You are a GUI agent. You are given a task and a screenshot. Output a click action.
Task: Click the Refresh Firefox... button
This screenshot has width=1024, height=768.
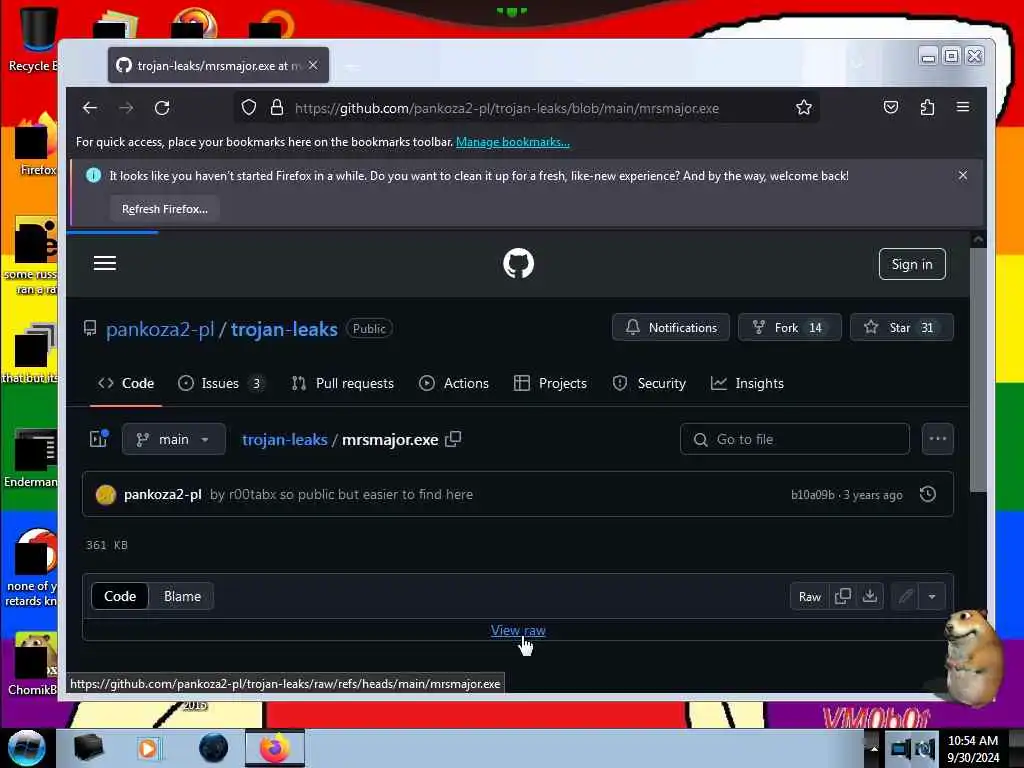pos(165,209)
